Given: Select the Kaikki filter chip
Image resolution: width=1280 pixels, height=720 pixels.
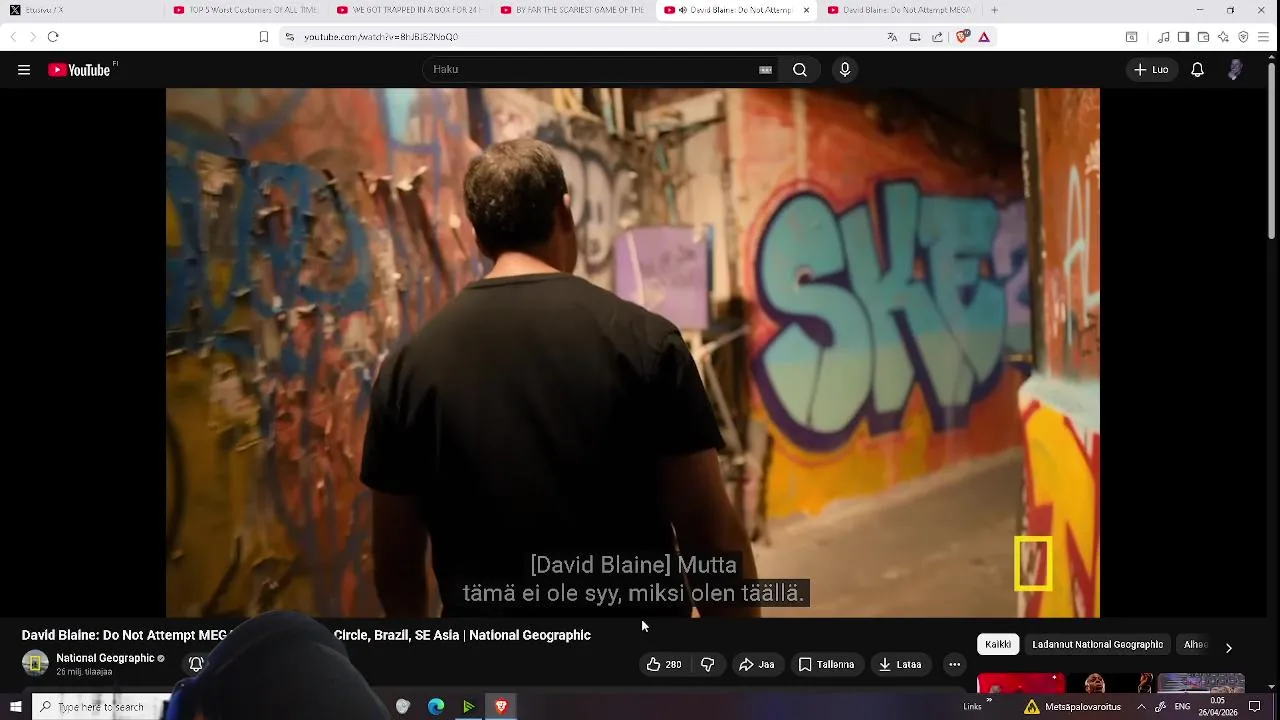Looking at the screenshot, I should [998, 644].
